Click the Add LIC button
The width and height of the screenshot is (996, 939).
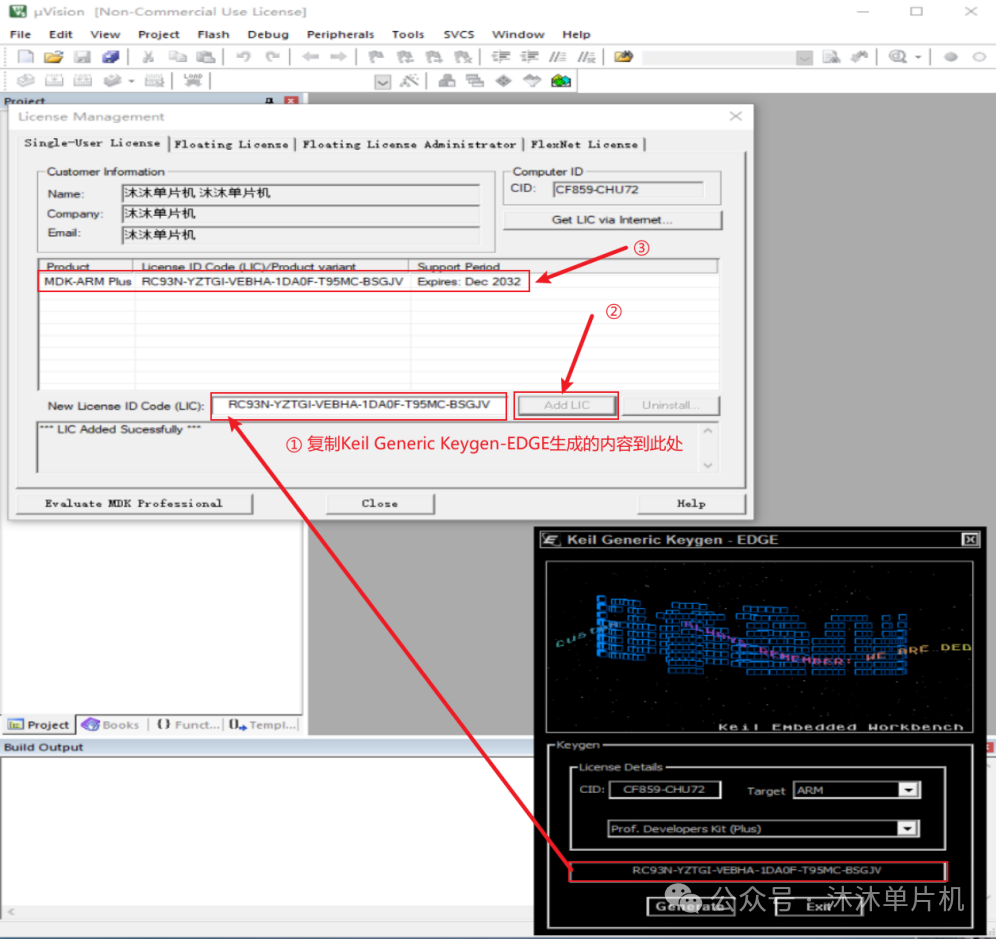[x=567, y=405]
